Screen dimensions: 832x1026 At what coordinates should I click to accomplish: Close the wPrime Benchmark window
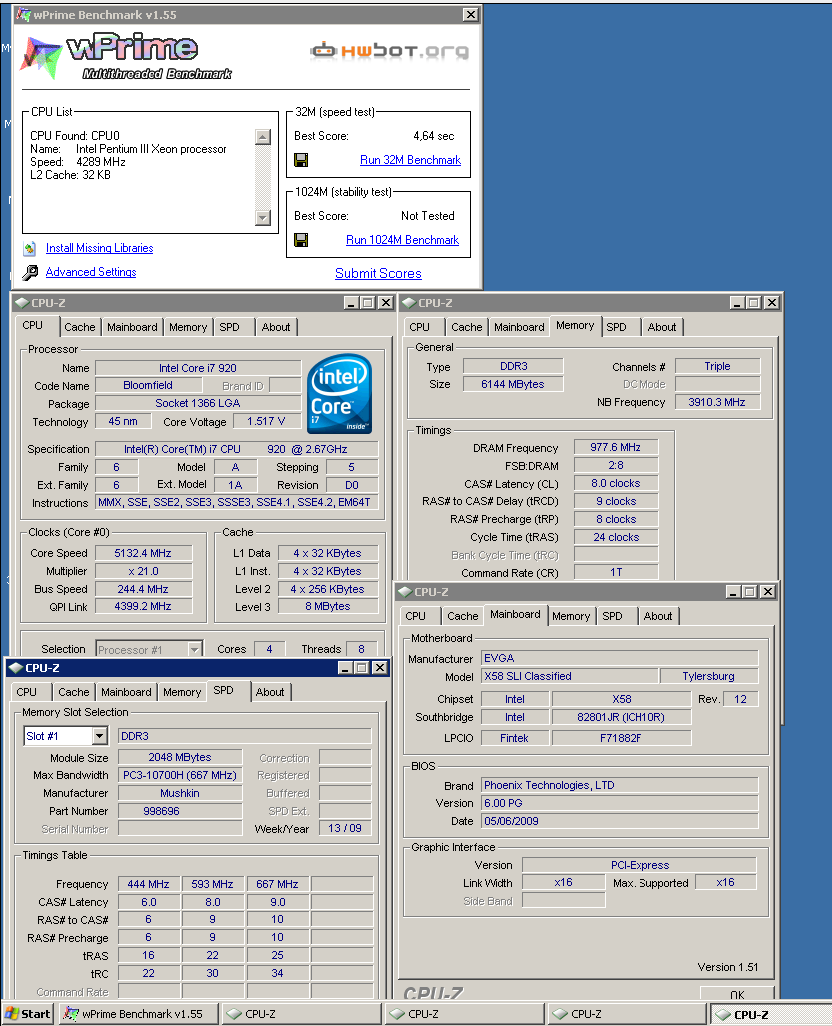point(470,14)
